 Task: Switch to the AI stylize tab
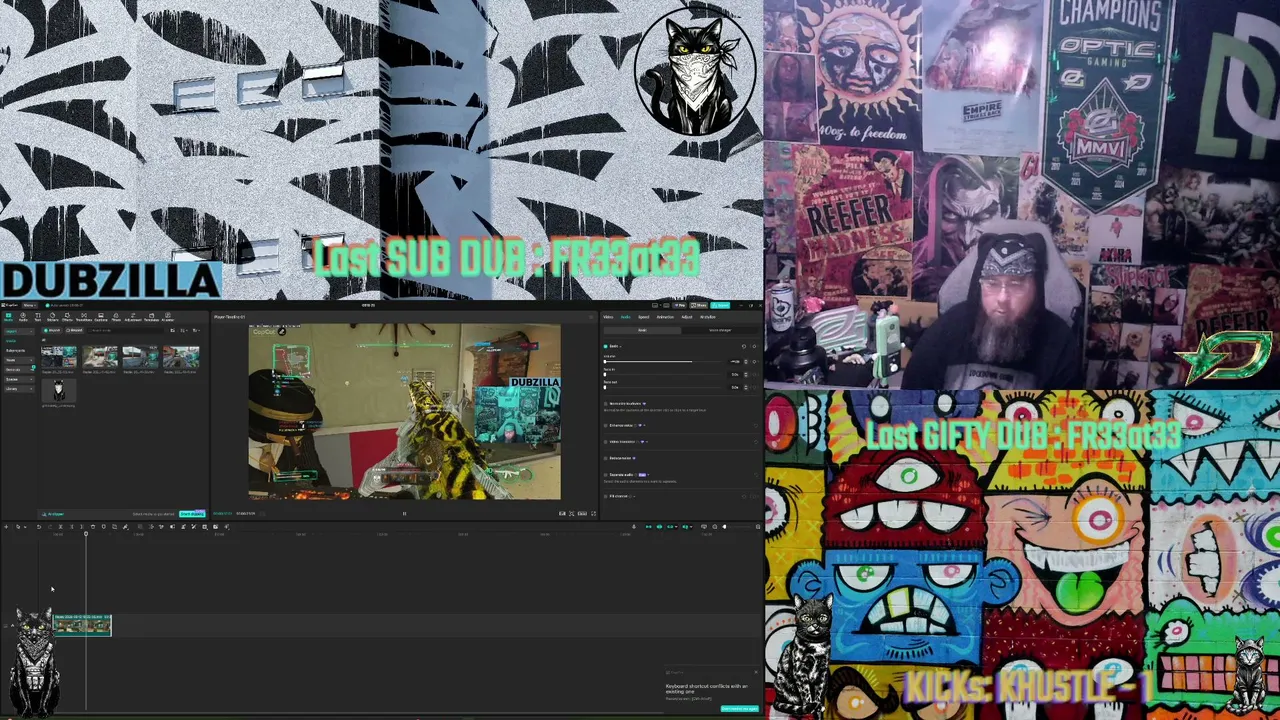708,317
